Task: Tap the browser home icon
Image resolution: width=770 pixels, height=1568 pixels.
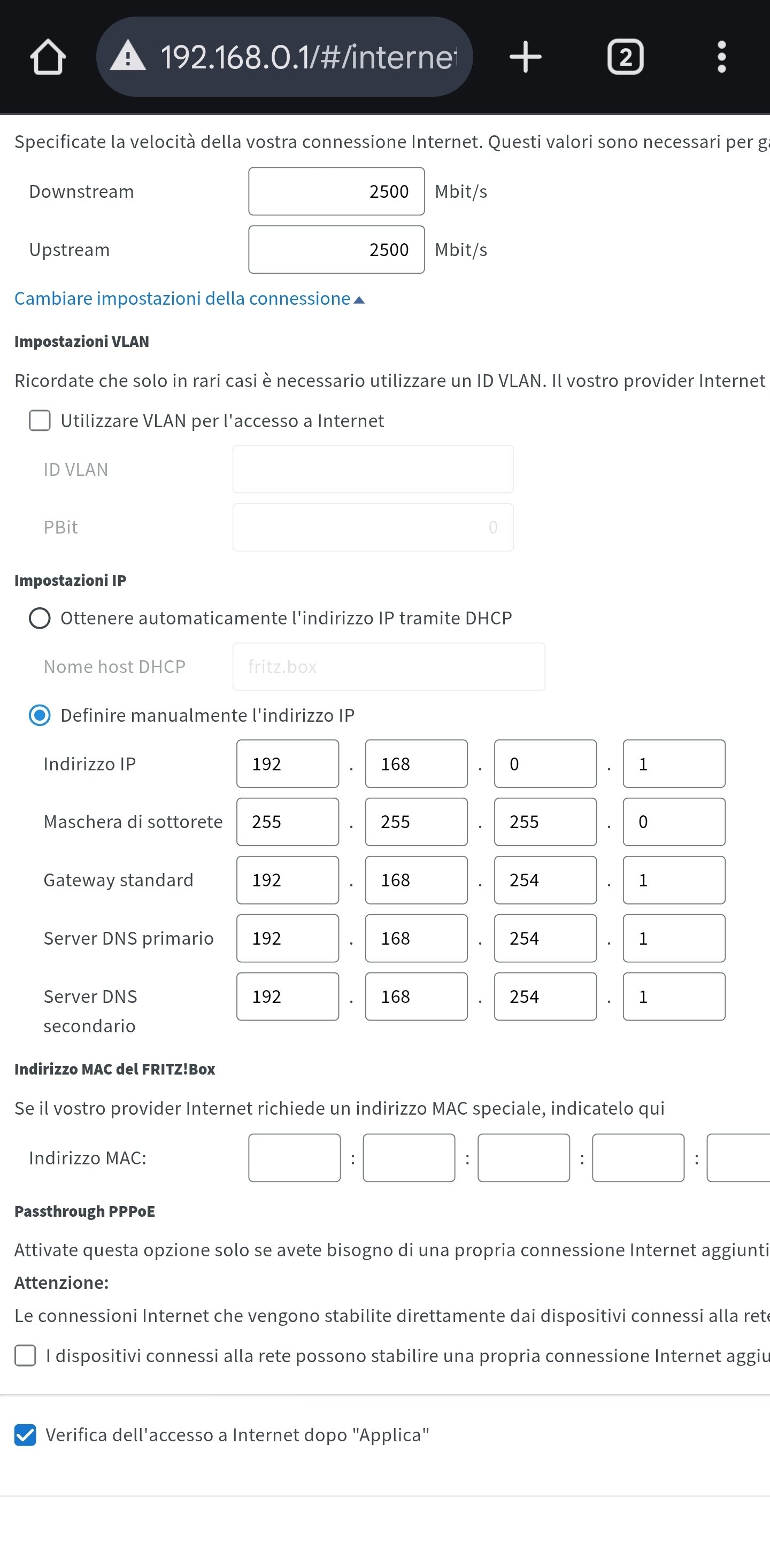Action: point(48,57)
